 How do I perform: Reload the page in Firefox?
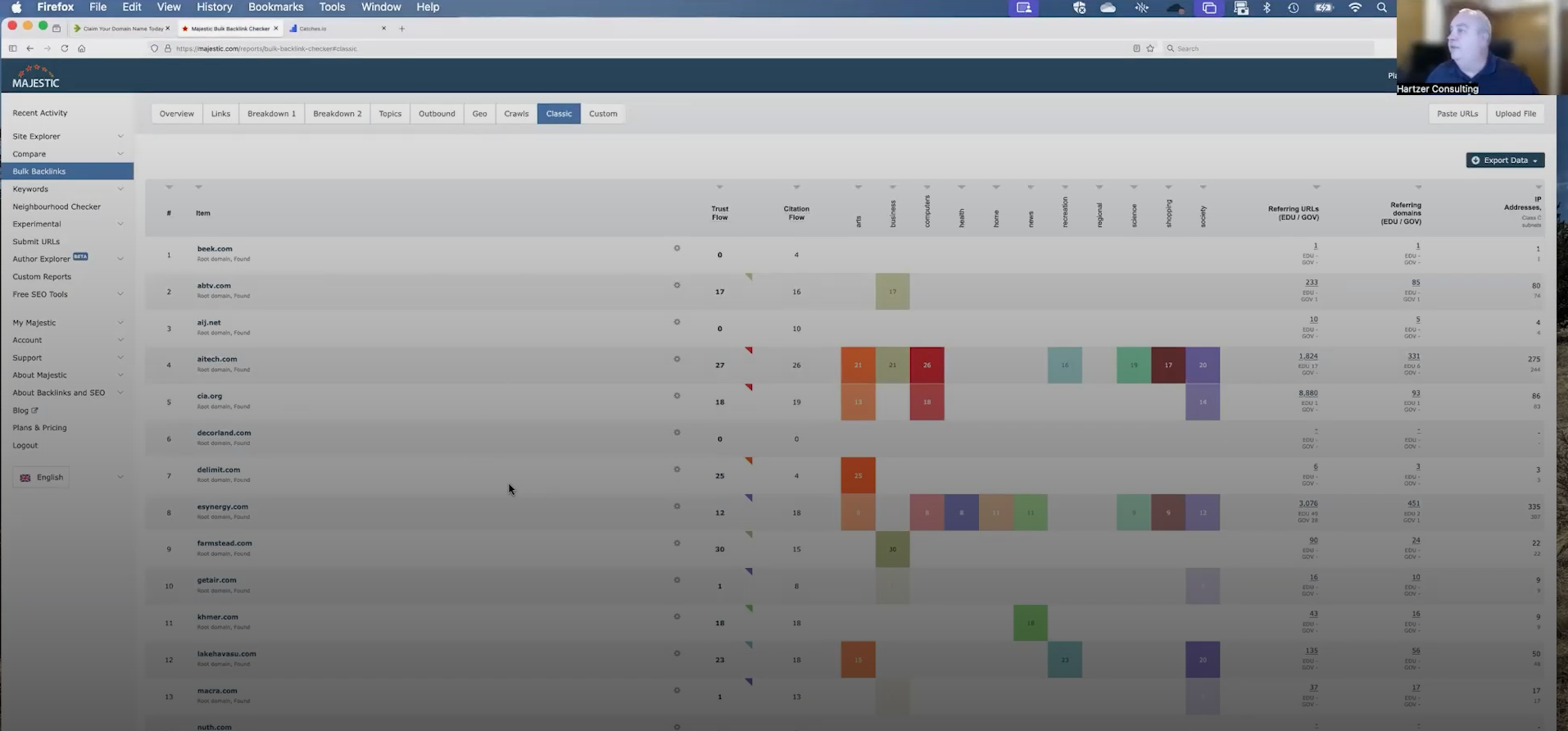point(64,48)
